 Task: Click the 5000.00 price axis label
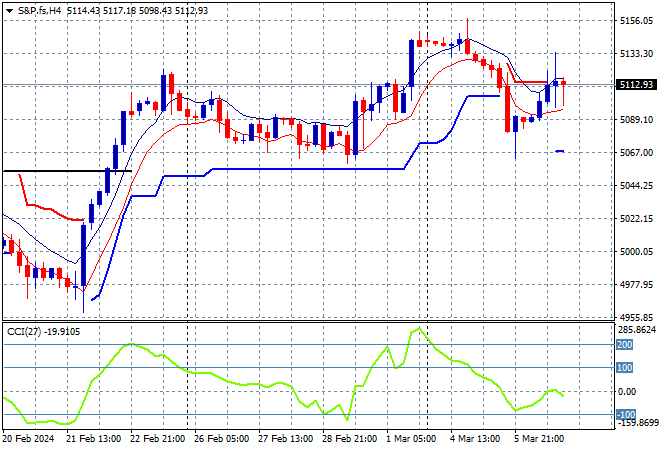pos(635,252)
